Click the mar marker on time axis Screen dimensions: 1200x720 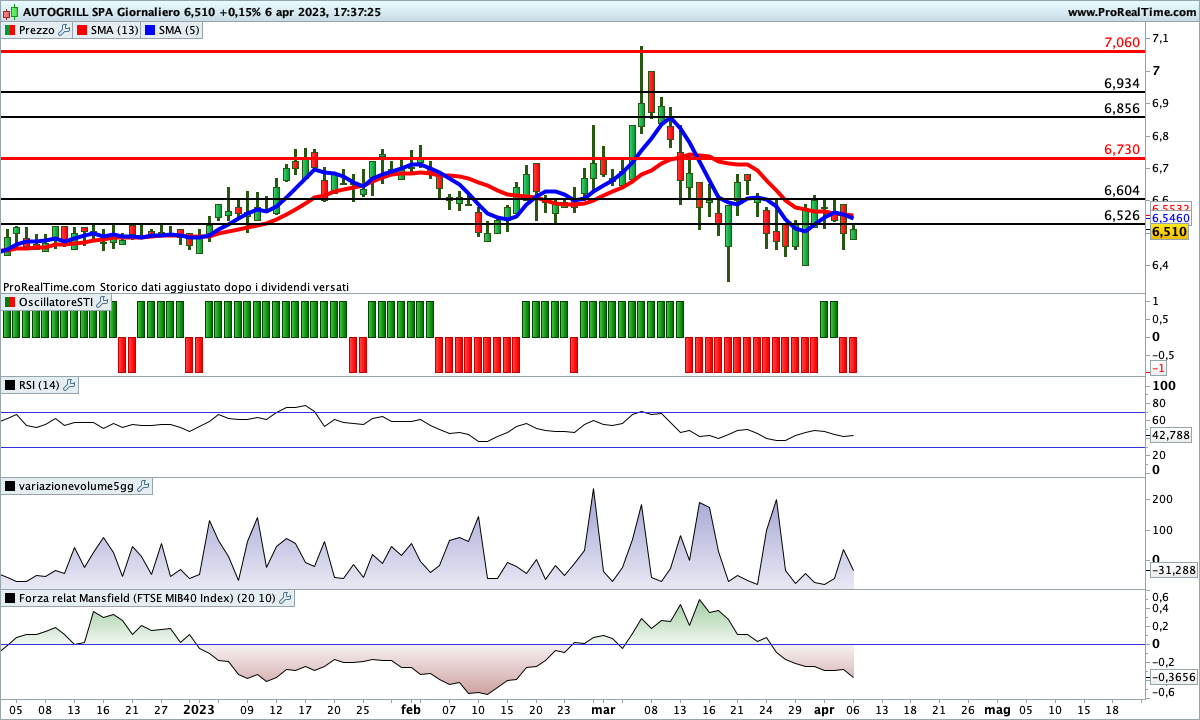click(603, 709)
